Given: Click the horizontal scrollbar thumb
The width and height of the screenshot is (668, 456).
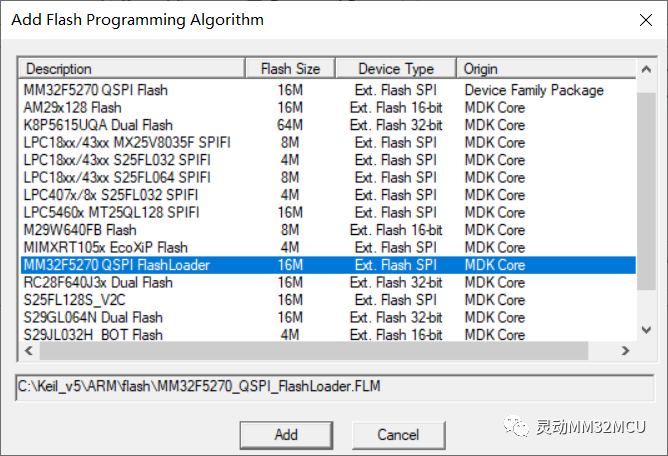Looking at the screenshot, I should coord(314,351).
